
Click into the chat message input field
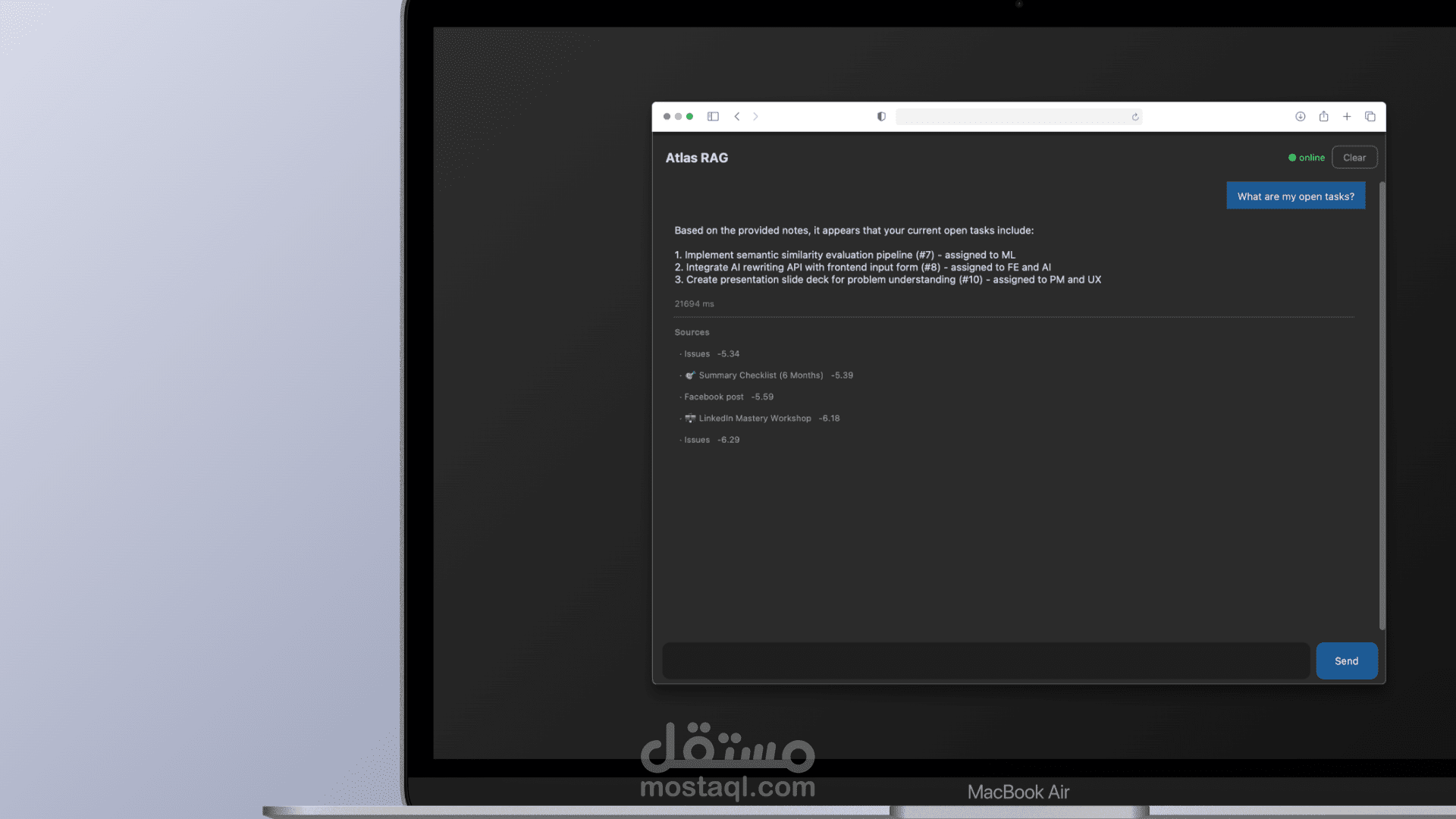point(986,661)
